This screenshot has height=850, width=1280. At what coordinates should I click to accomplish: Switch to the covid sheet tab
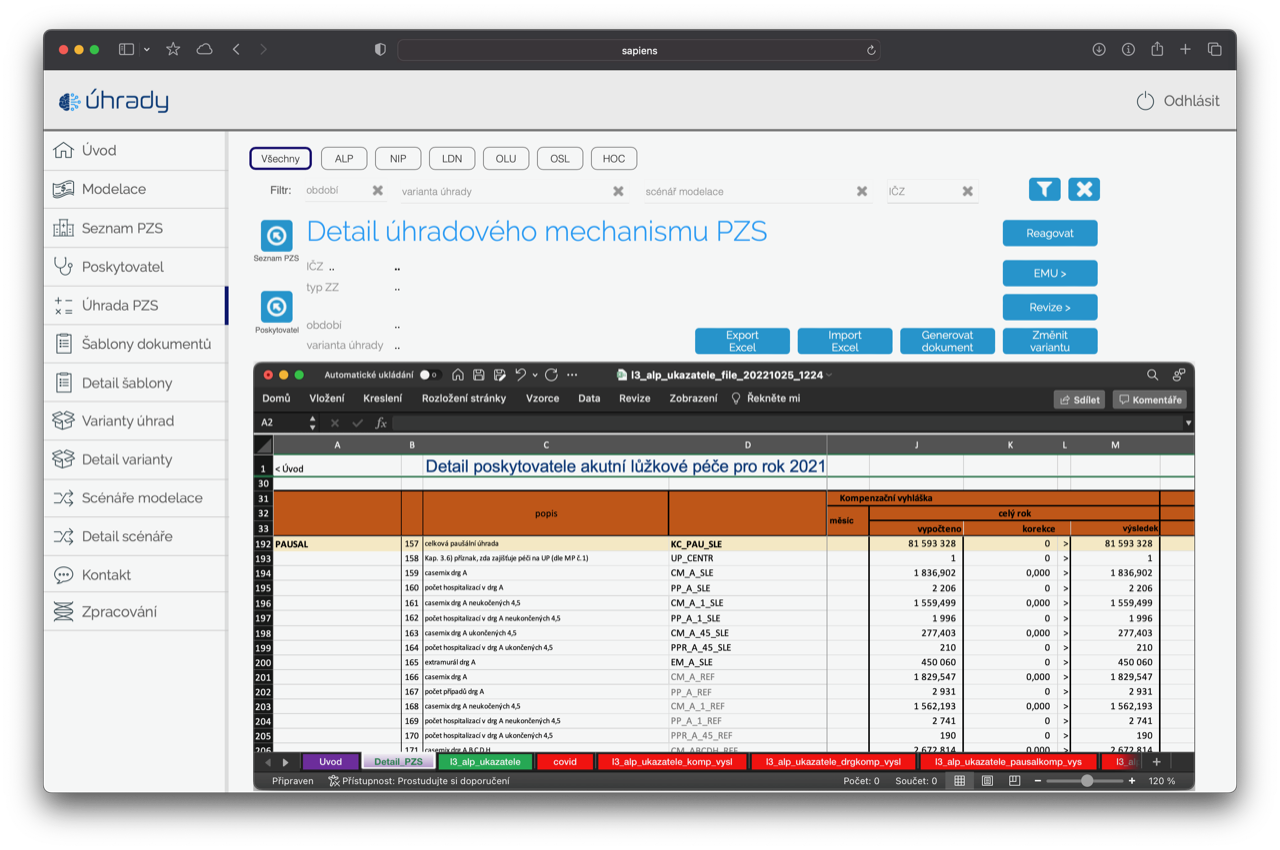pos(565,762)
